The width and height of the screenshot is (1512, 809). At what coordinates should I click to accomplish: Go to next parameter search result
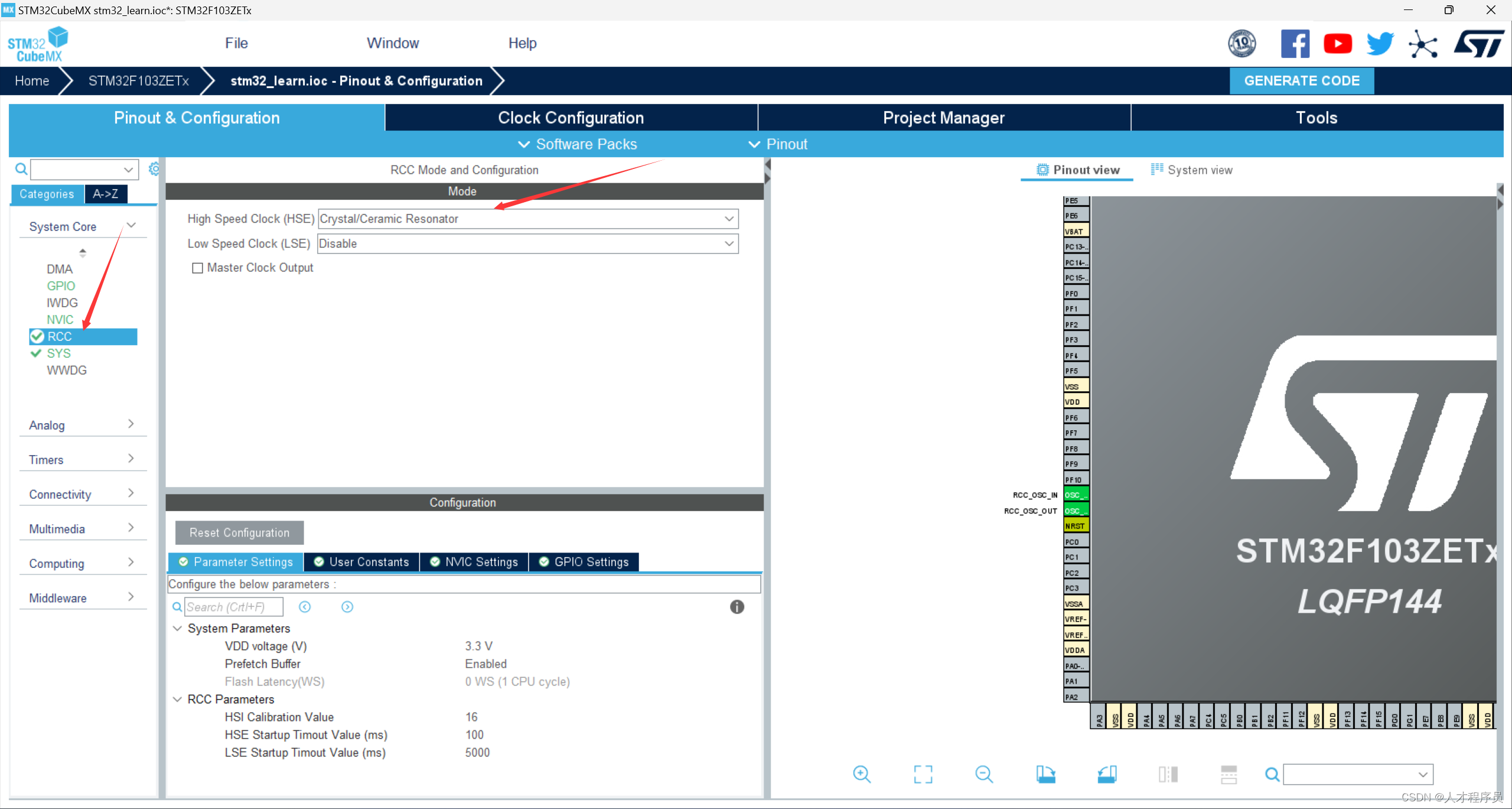(347, 607)
